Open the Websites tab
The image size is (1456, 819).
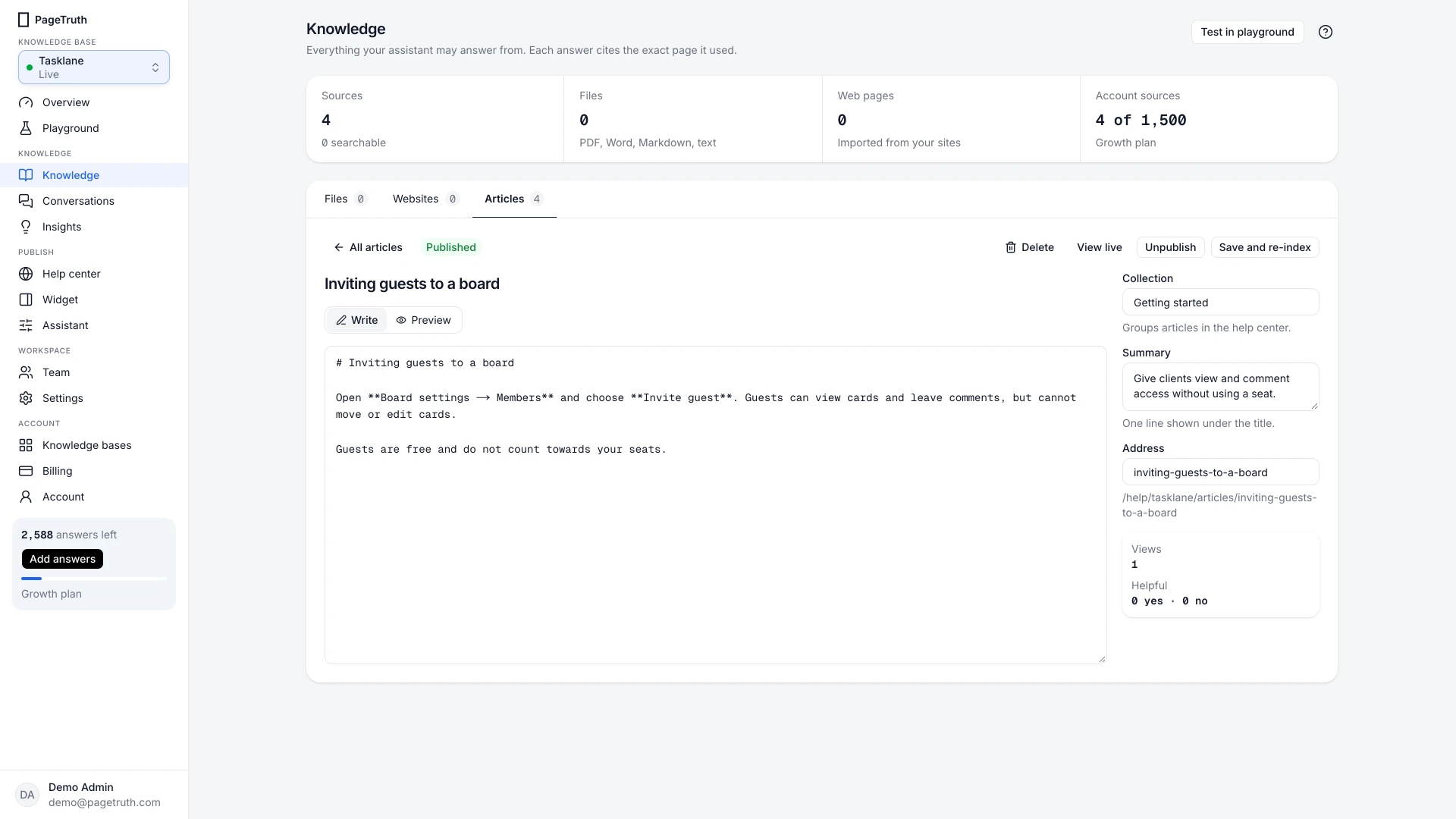(x=426, y=199)
